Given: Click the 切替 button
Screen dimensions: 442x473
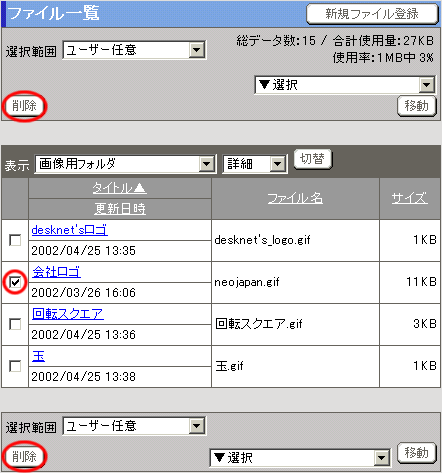Looking at the screenshot, I should 312,159.
